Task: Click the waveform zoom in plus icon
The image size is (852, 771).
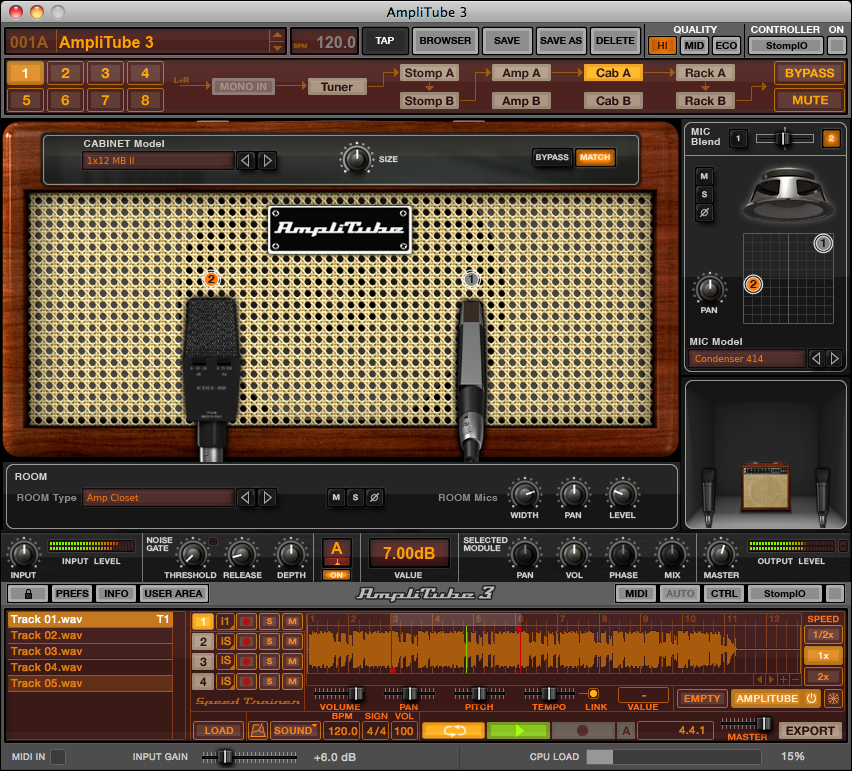Action: click(x=783, y=679)
